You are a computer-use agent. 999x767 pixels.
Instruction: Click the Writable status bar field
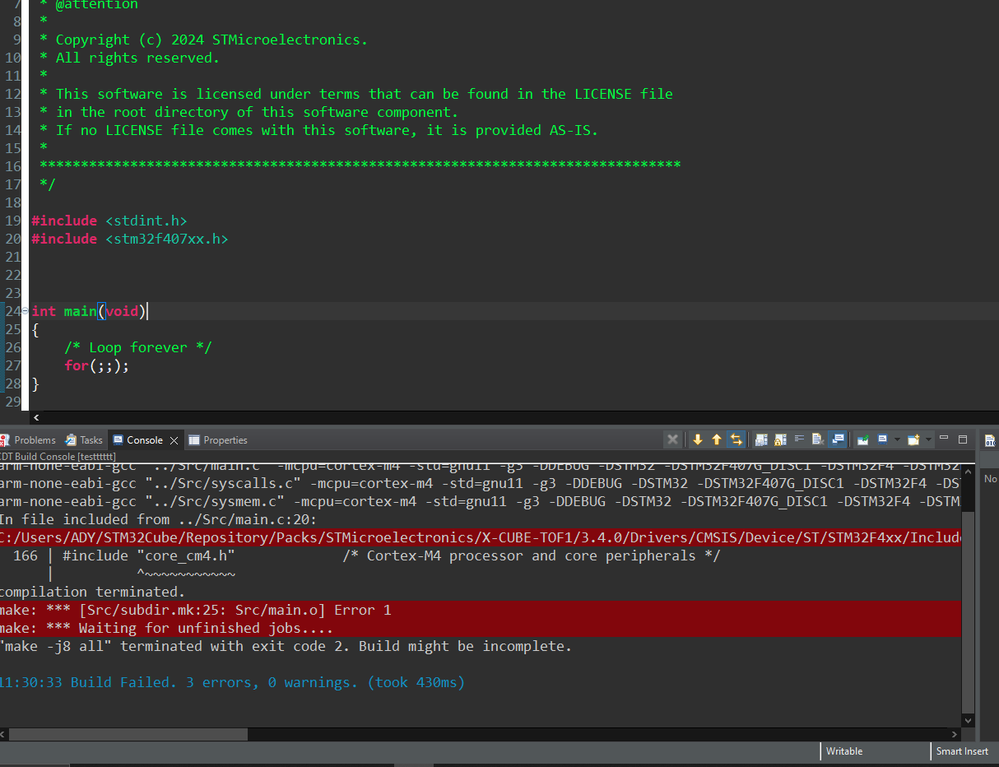pyautogui.click(x=844, y=752)
